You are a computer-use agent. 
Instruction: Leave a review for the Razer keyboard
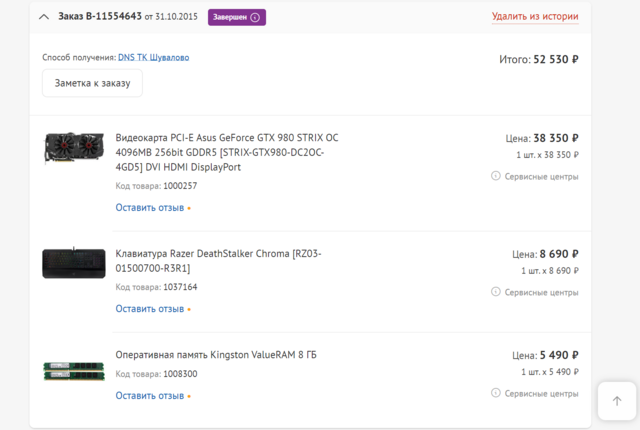(x=149, y=309)
